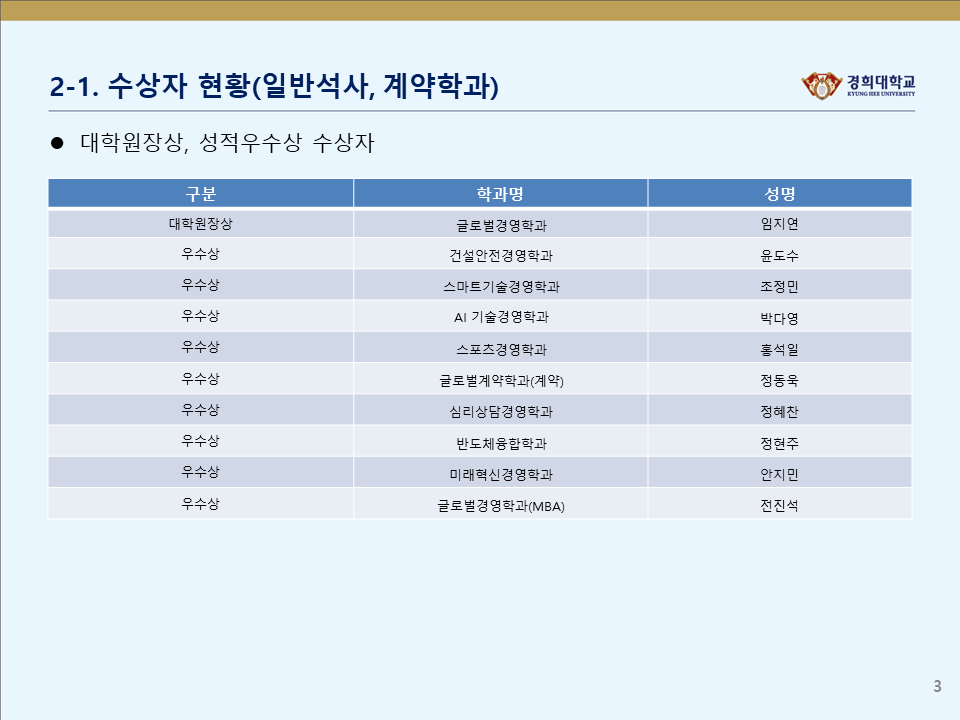Click the 학과명 column header
The image size is (960, 720).
coord(500,194)
